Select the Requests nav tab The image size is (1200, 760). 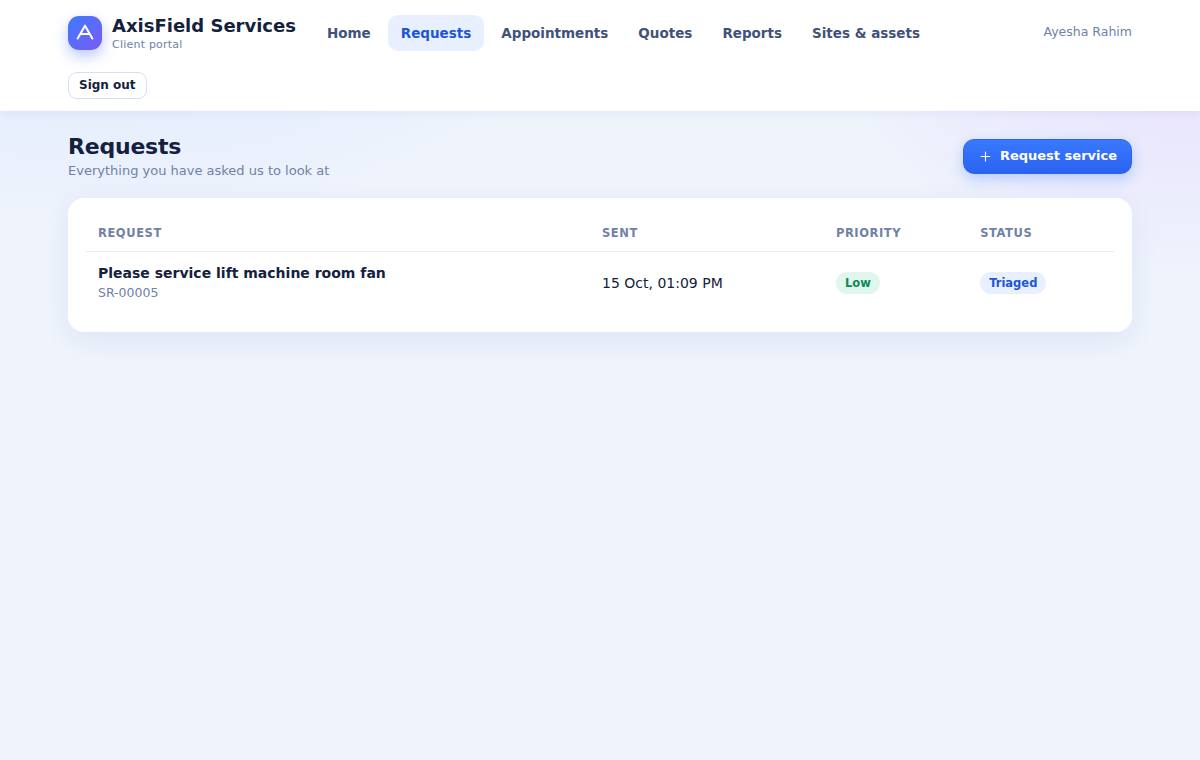click(436, 33)
